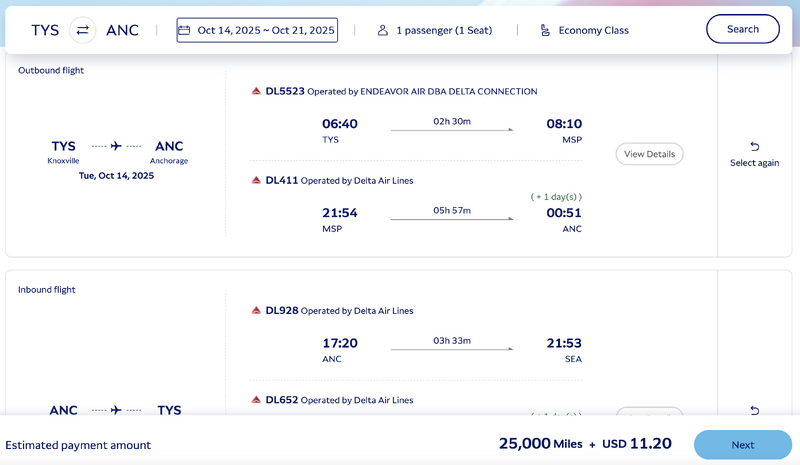Click the Delta logo beside DL411
The width and height of the screenshot is (800, 465).
click(x=257, y=180)
